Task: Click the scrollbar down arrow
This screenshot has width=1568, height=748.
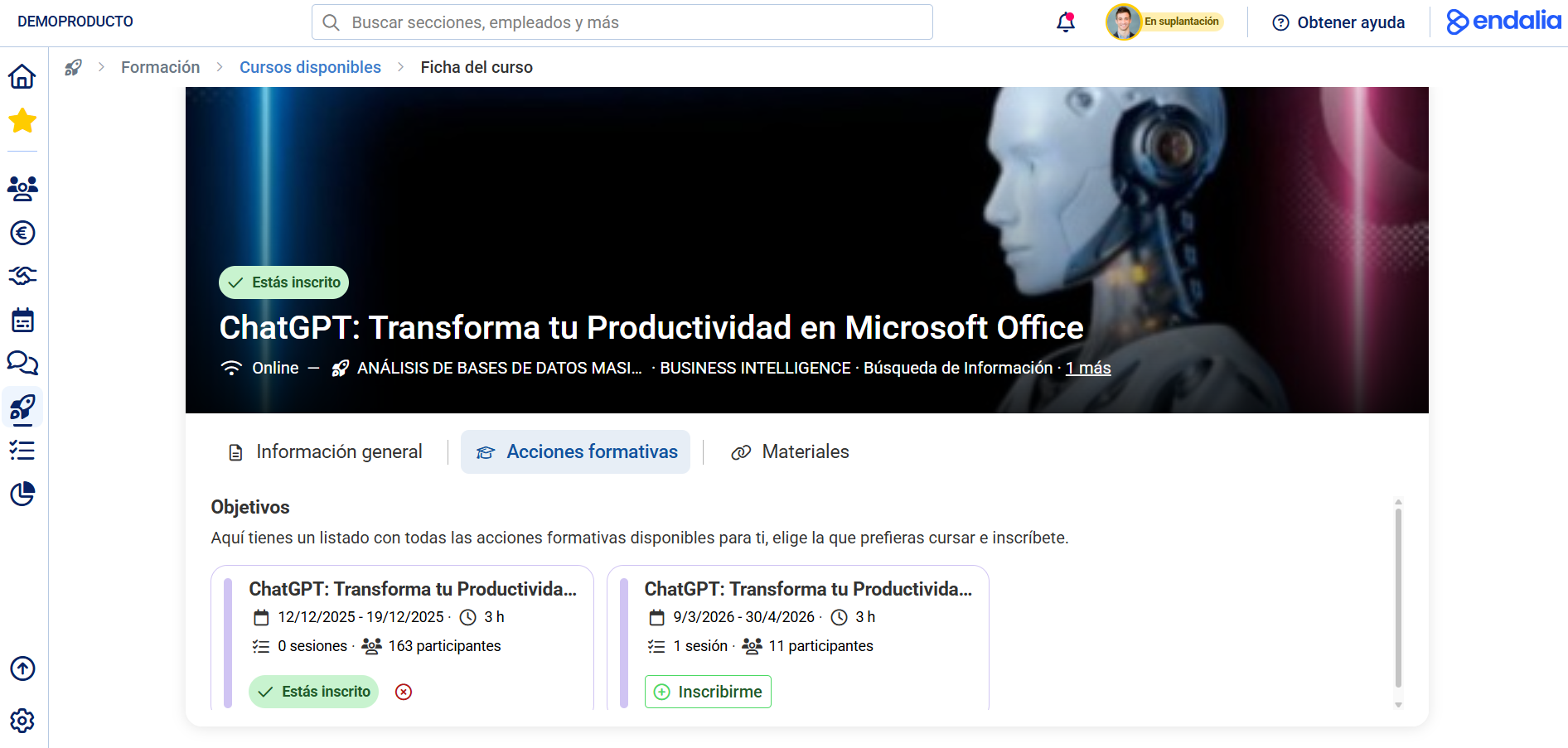Action: coord(1398,705)
